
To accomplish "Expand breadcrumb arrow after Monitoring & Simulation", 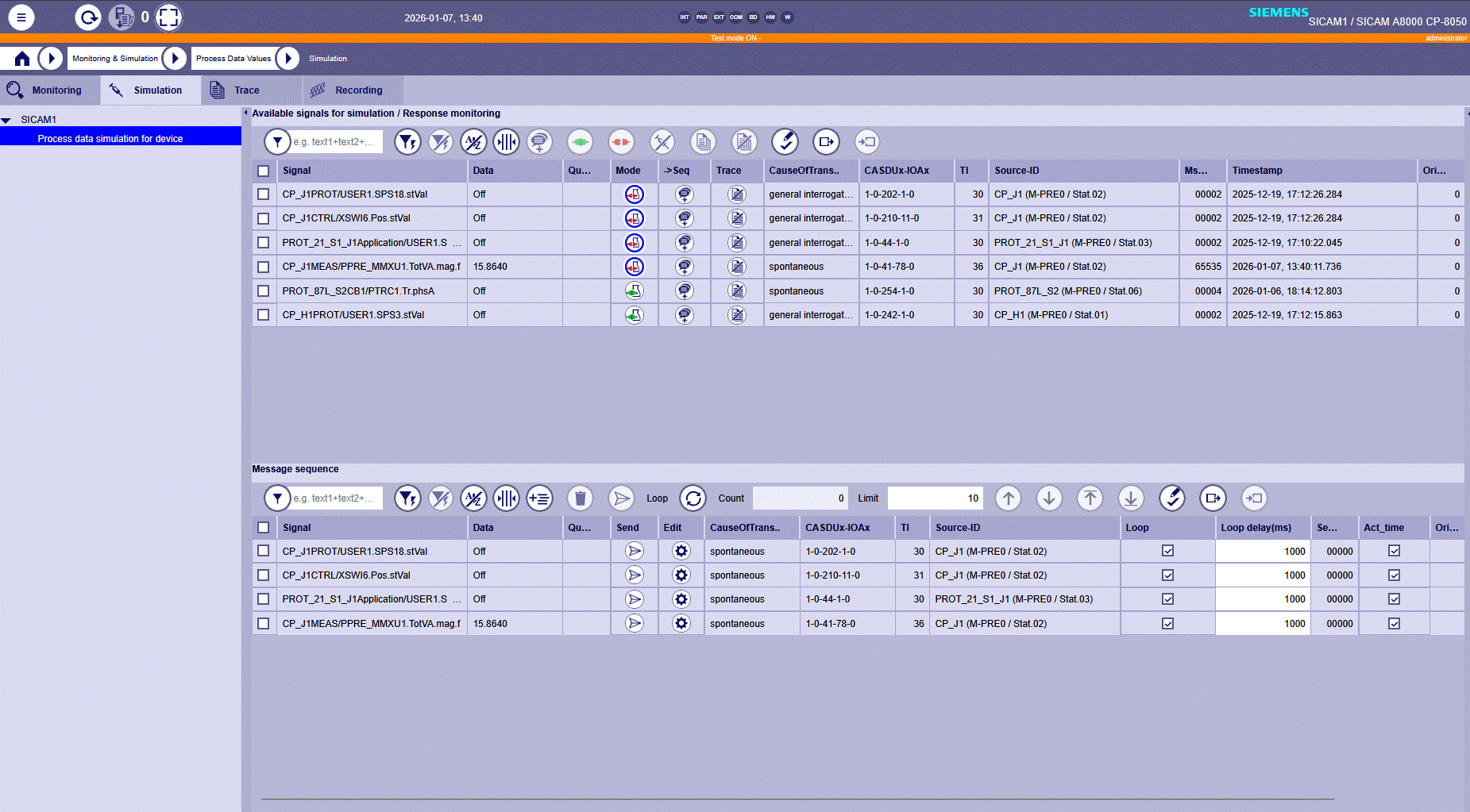I will point(175,59).
